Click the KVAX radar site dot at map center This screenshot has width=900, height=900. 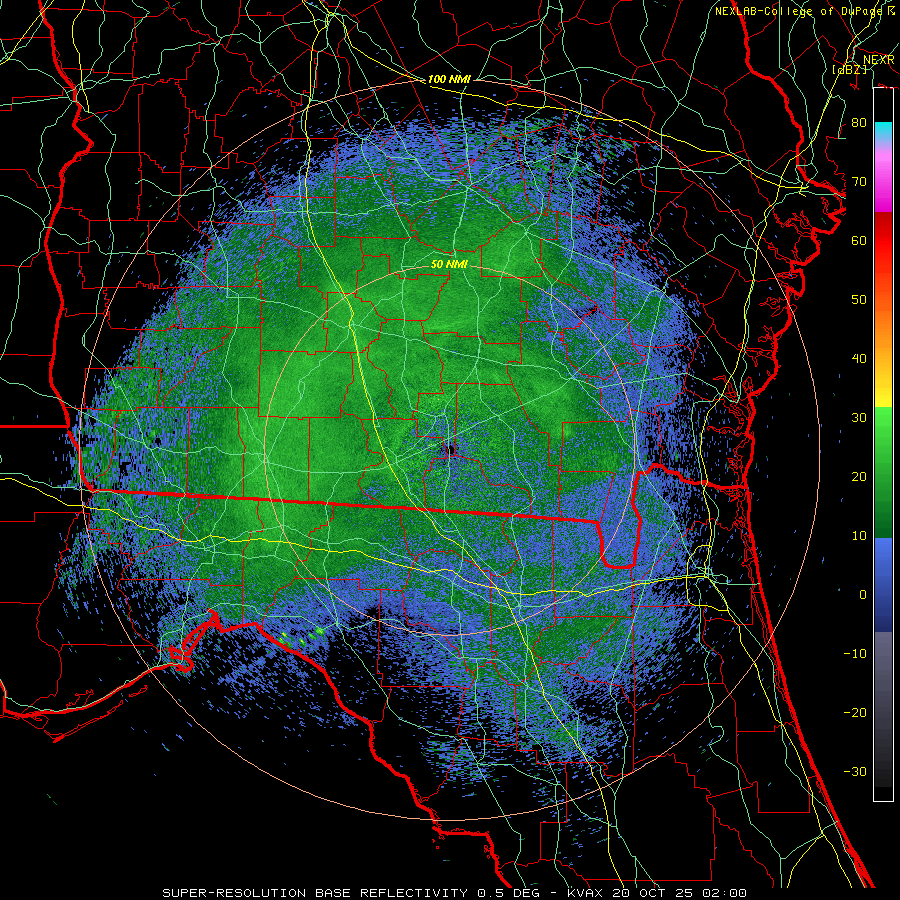point(451,449)
